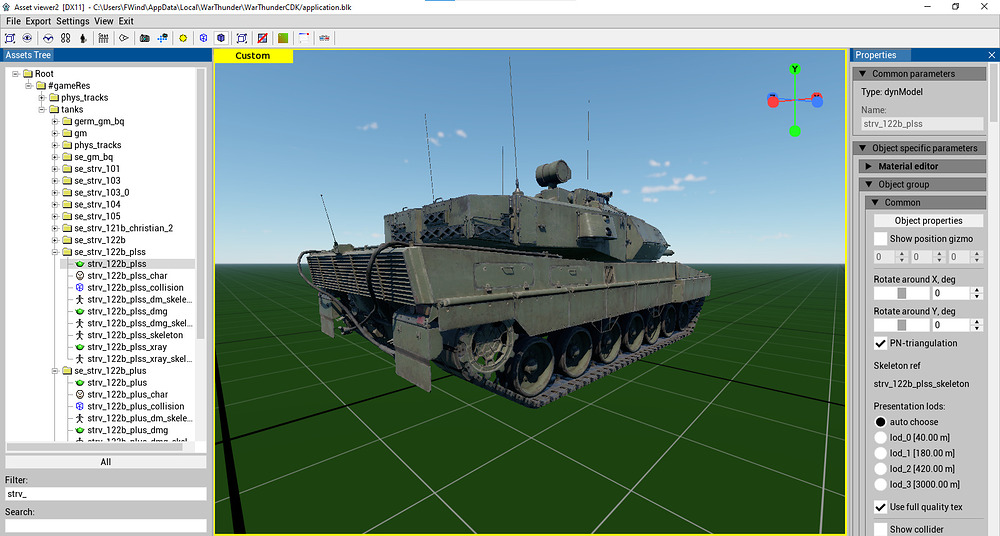Click the Custom viewport label
The height and width of the screenshot is (536, 1000).
(253, 56)
